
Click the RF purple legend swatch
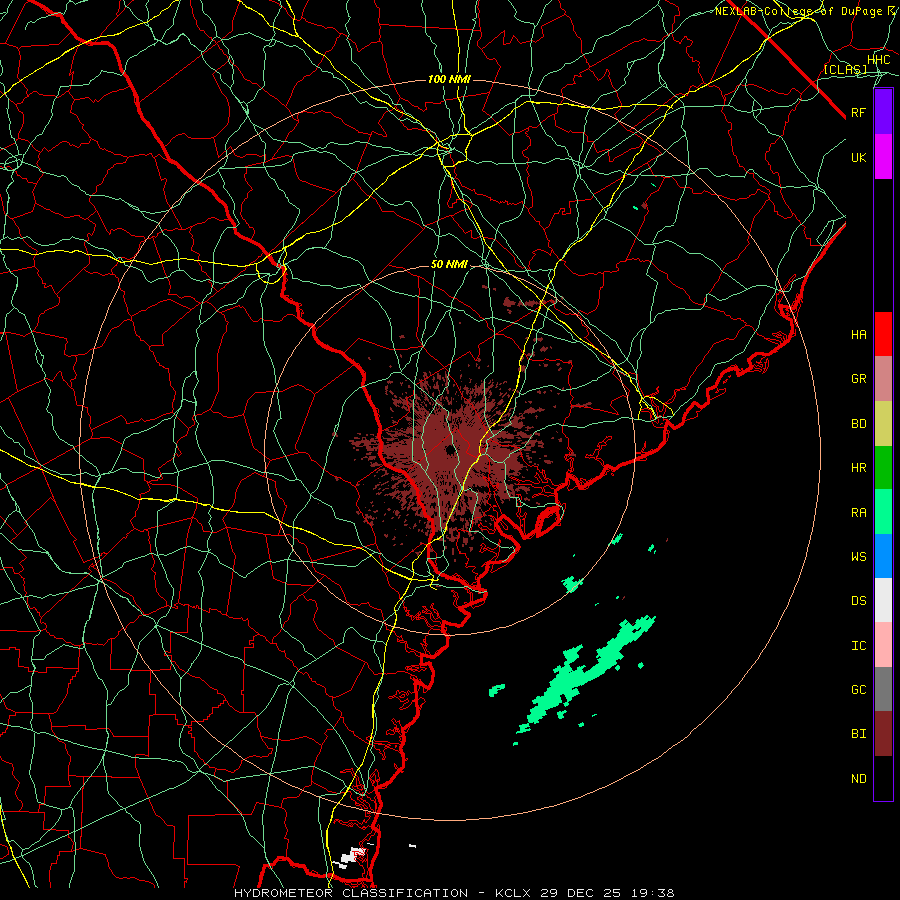pyautogui.click(x=883, y=112)
